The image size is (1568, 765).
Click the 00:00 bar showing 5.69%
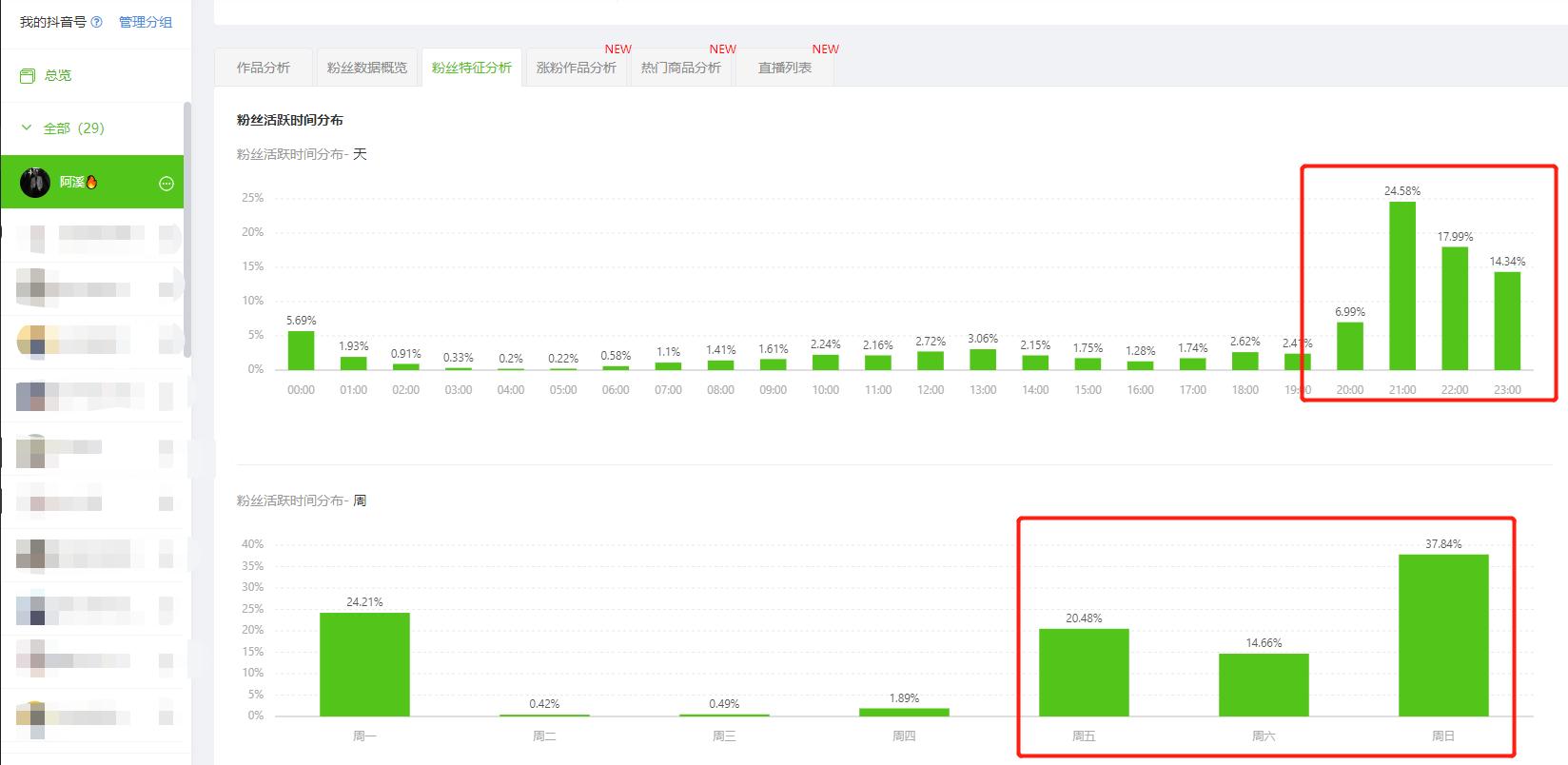click(301, 350)
